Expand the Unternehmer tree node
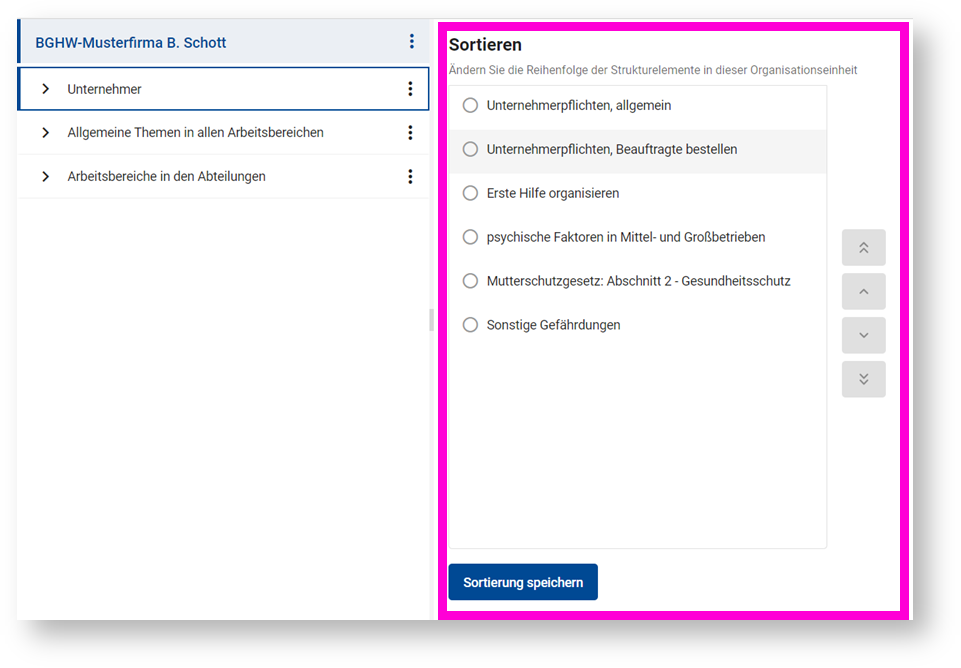 (46, 89)
